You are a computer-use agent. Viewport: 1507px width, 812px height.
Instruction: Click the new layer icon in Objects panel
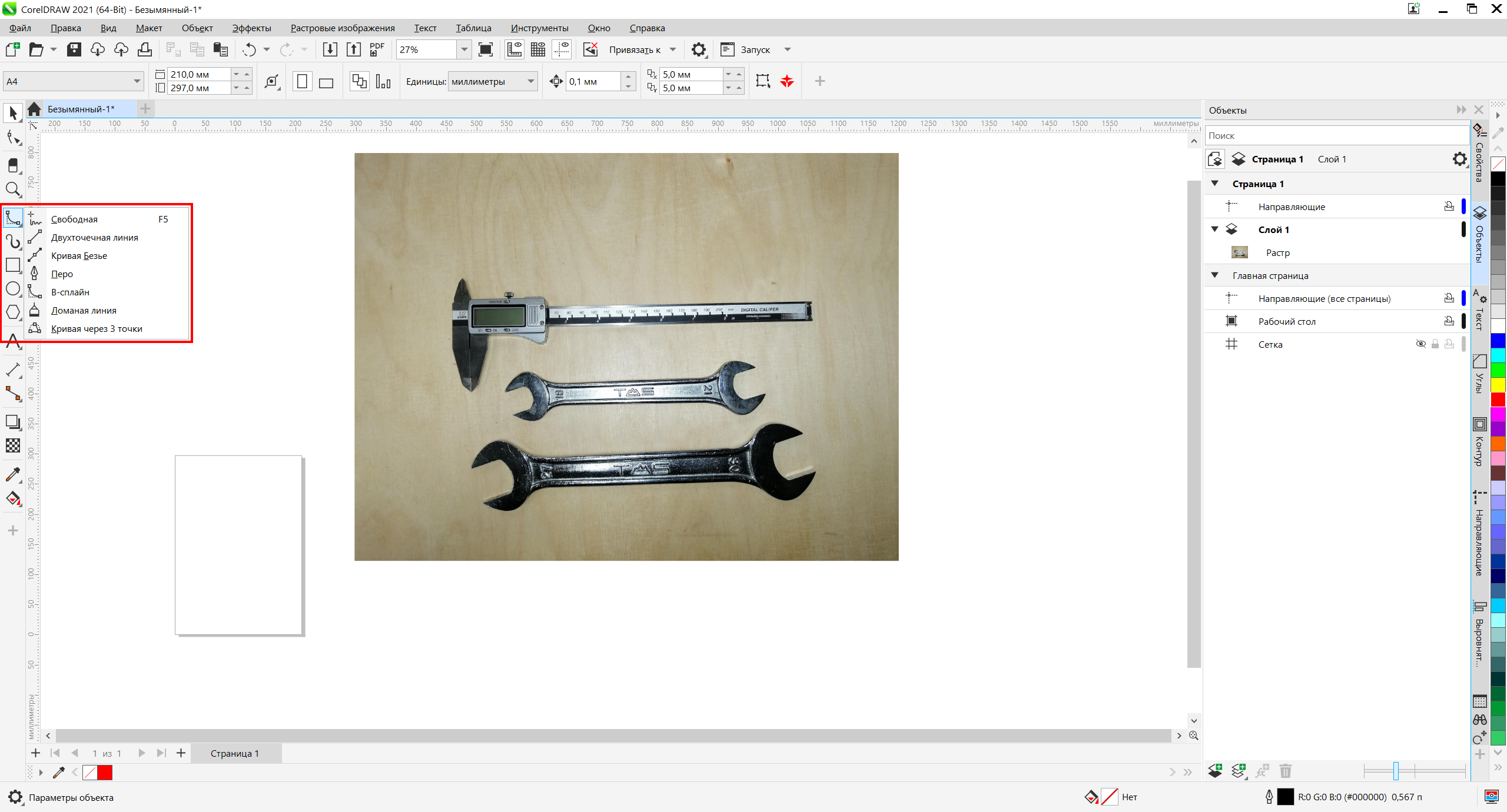pyautogui.click(x=1215, y=771)
